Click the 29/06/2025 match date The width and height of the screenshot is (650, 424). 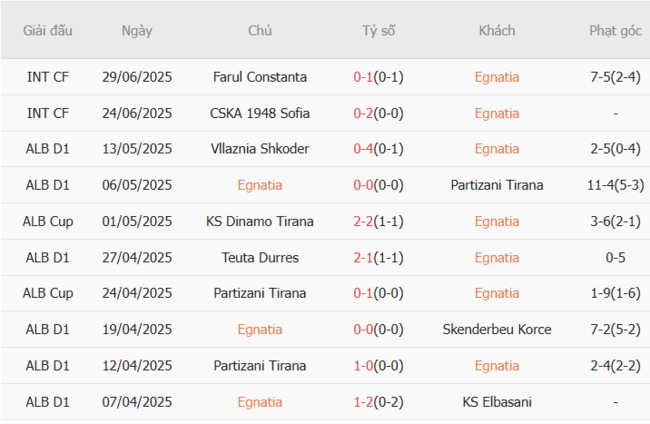[137, 76]
